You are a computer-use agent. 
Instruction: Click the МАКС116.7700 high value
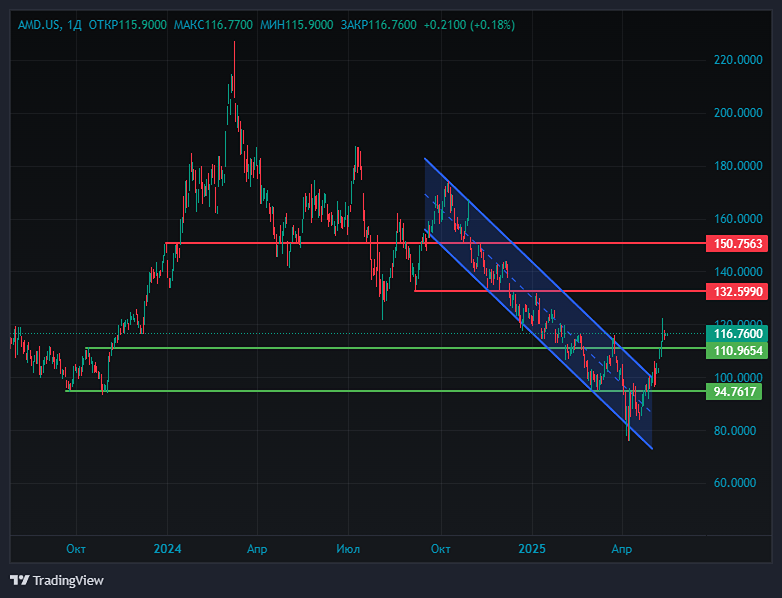point(213,25)
